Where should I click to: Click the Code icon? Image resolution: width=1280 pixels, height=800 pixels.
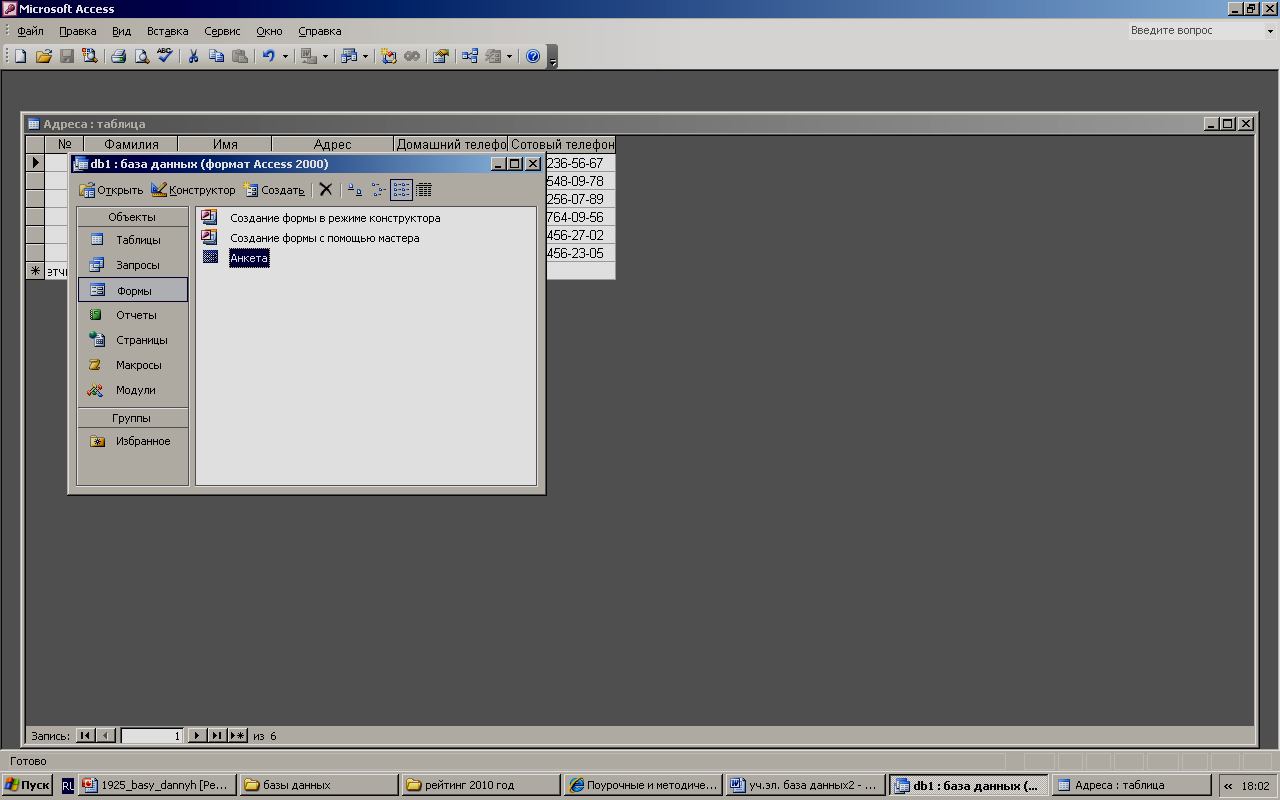click(389, 56)
